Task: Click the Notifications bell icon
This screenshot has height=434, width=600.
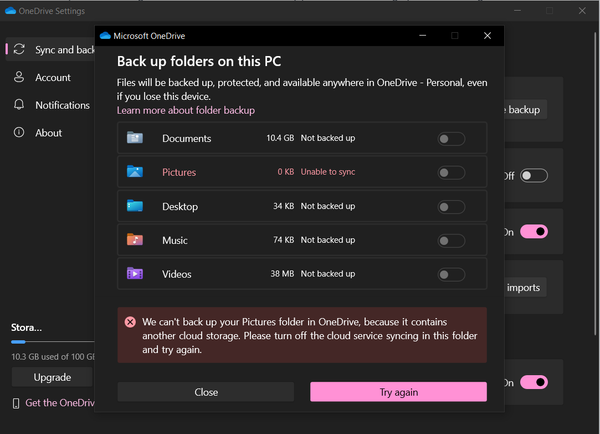Action: [x=19, y=104]
